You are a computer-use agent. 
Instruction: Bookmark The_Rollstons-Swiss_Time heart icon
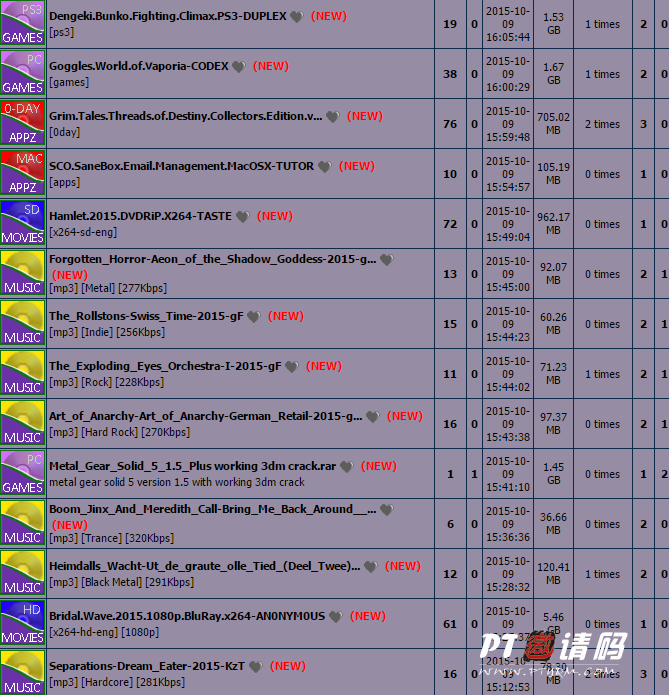[x=254, y=317]
